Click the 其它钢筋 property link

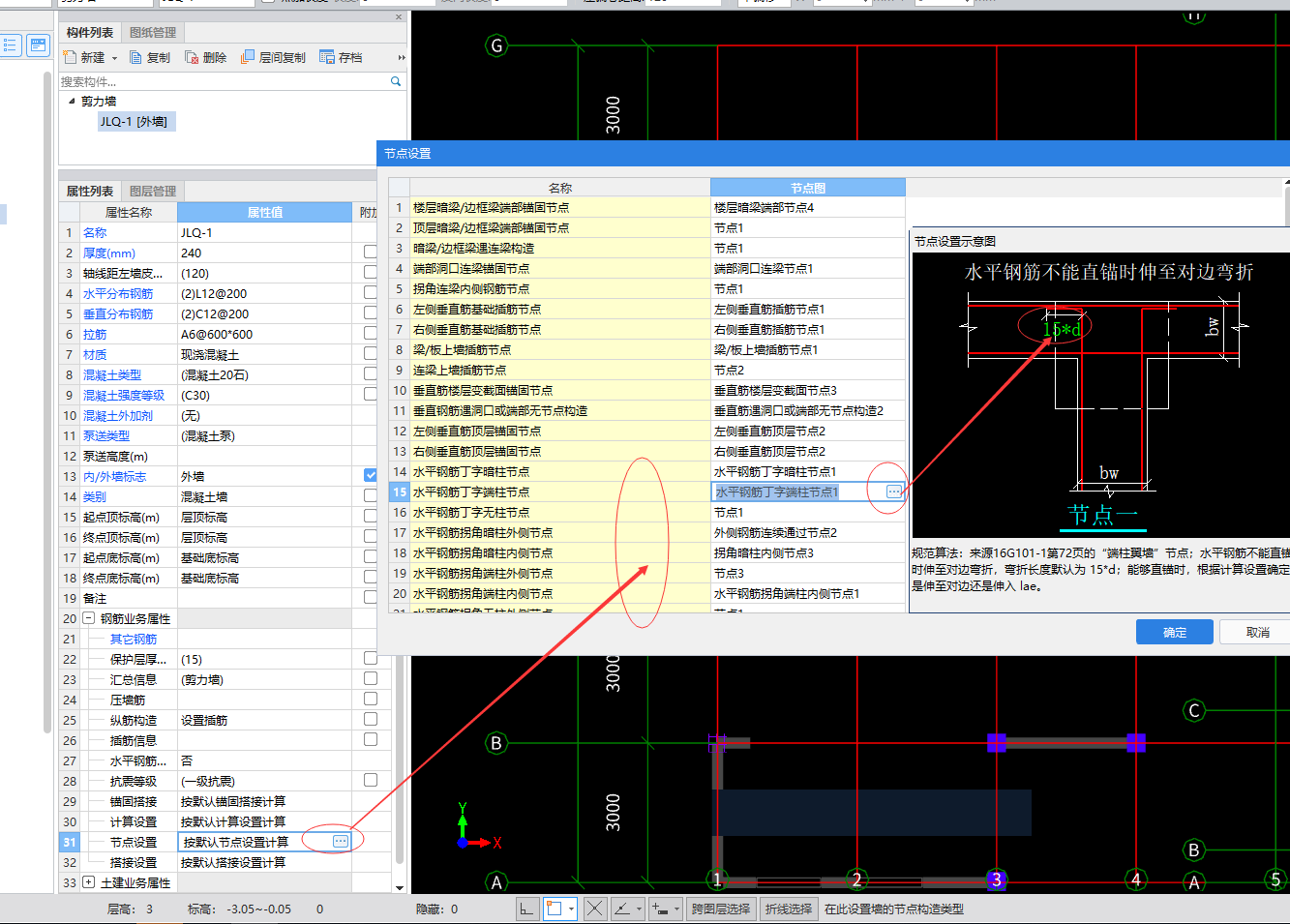coord(134,639)
